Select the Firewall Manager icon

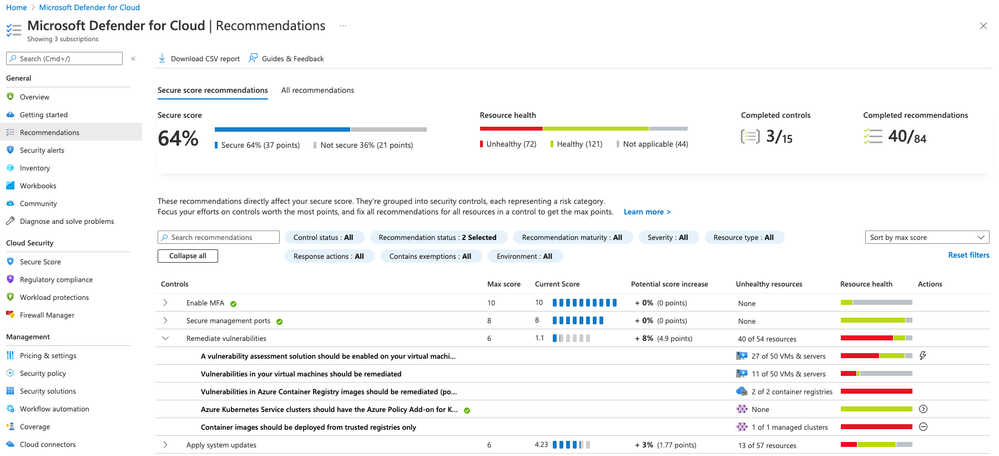[x=10, y=315]
